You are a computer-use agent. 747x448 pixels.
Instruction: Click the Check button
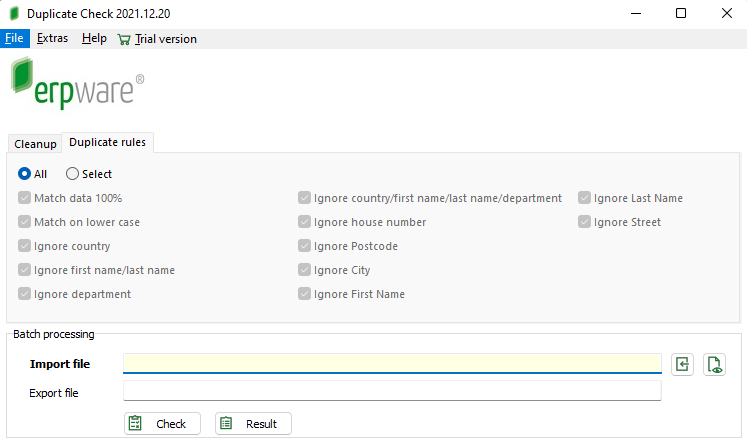(162, 424)
